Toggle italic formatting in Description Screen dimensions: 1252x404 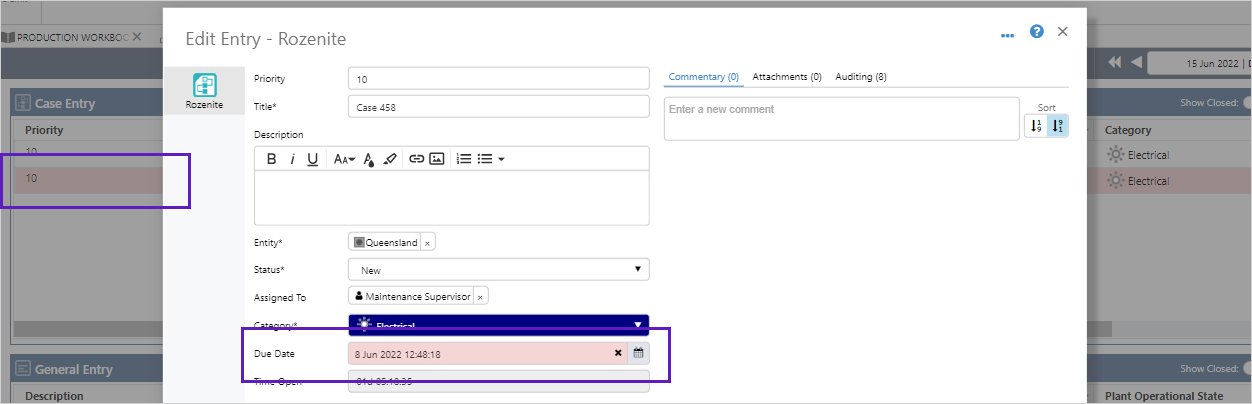292,159
